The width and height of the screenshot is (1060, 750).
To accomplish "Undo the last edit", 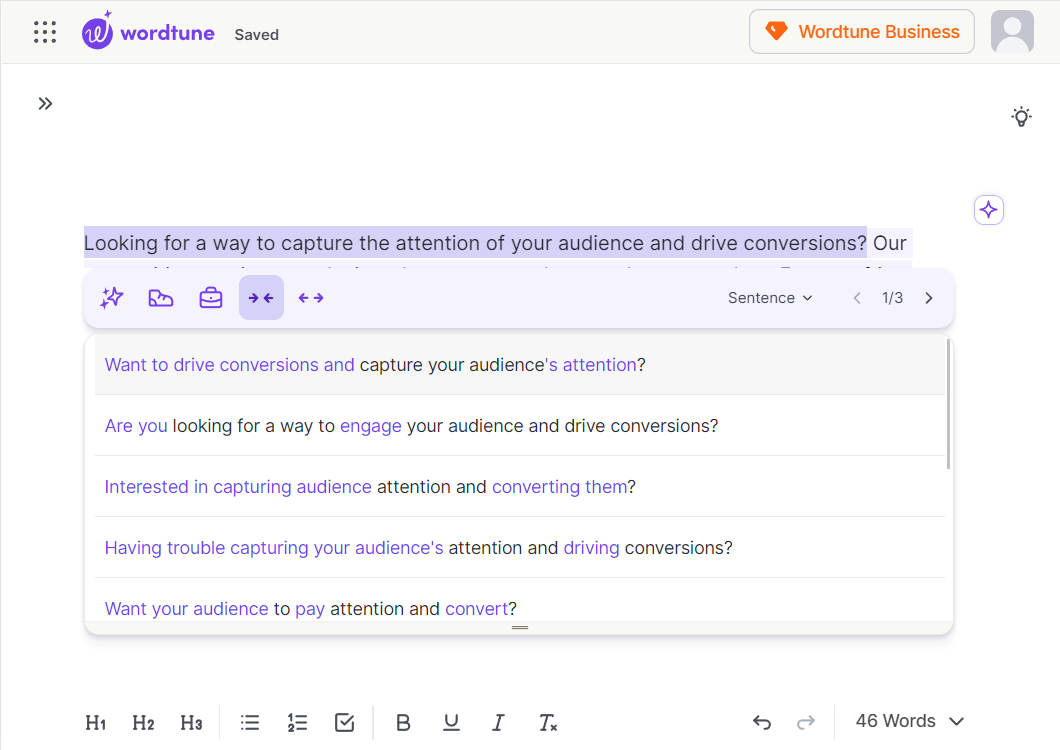I will click(762, 722).
